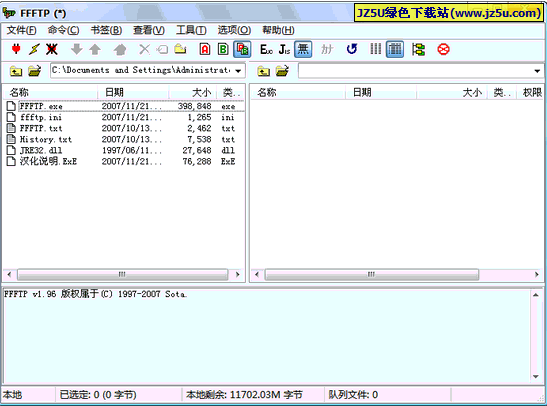Click the Delete X icon
The height and width of the screenshot is (406, 547).
(x=144, y=49)
